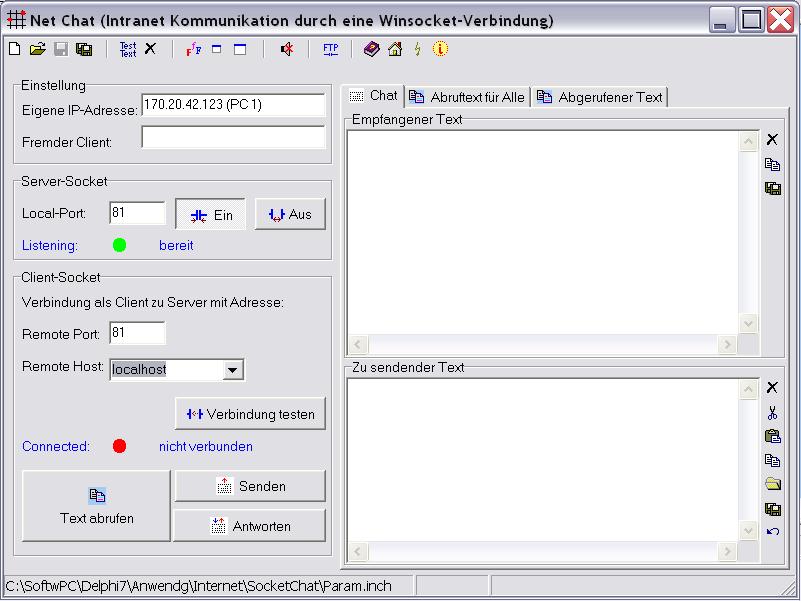Open the FTP connection tool
Image resolution: width=801 pixels, height=601 pixels.
click(x=330, y=48)
